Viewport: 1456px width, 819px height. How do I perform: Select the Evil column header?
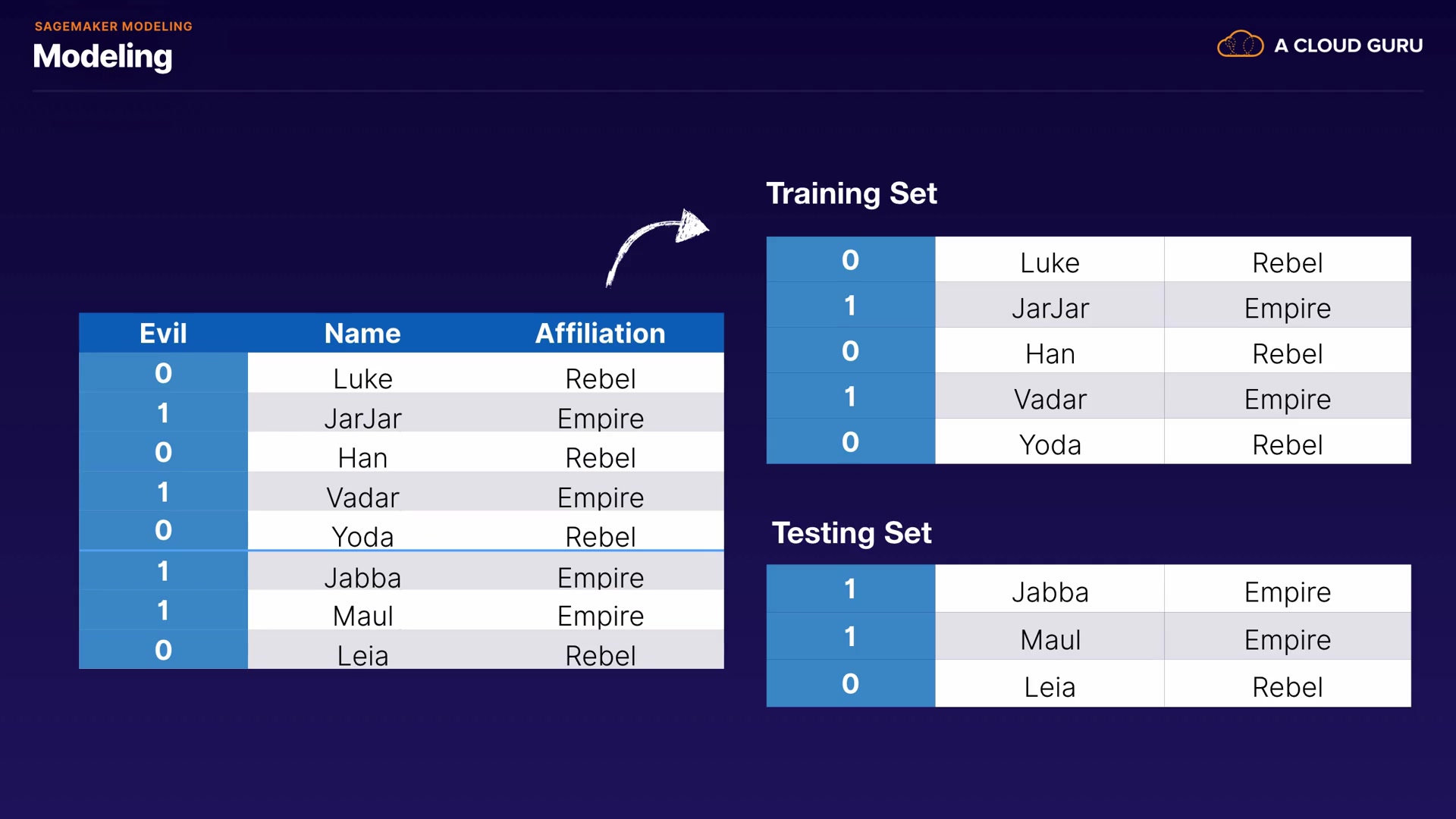(163, 333)
